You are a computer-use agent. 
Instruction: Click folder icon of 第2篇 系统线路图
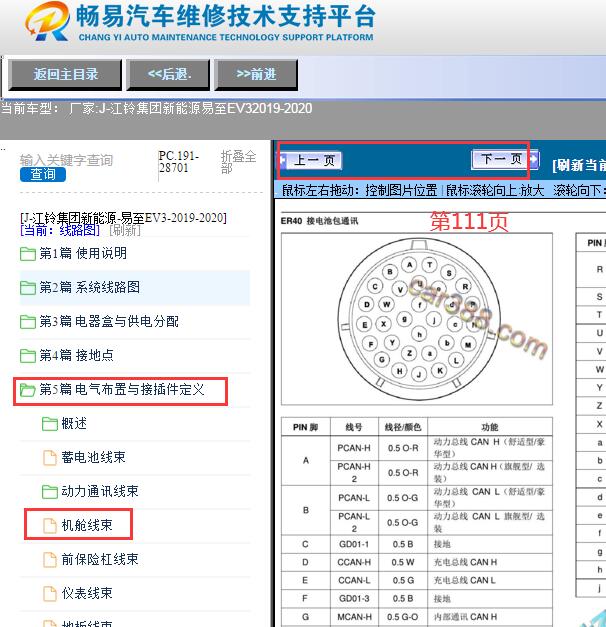pos(28,288)
